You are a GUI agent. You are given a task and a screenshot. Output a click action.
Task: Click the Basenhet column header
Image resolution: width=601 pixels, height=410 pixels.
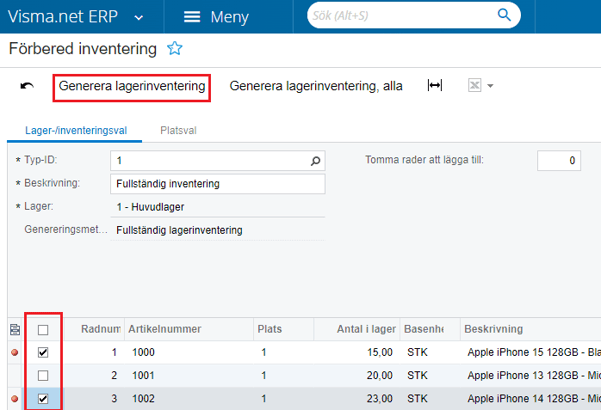pos(424,329)
